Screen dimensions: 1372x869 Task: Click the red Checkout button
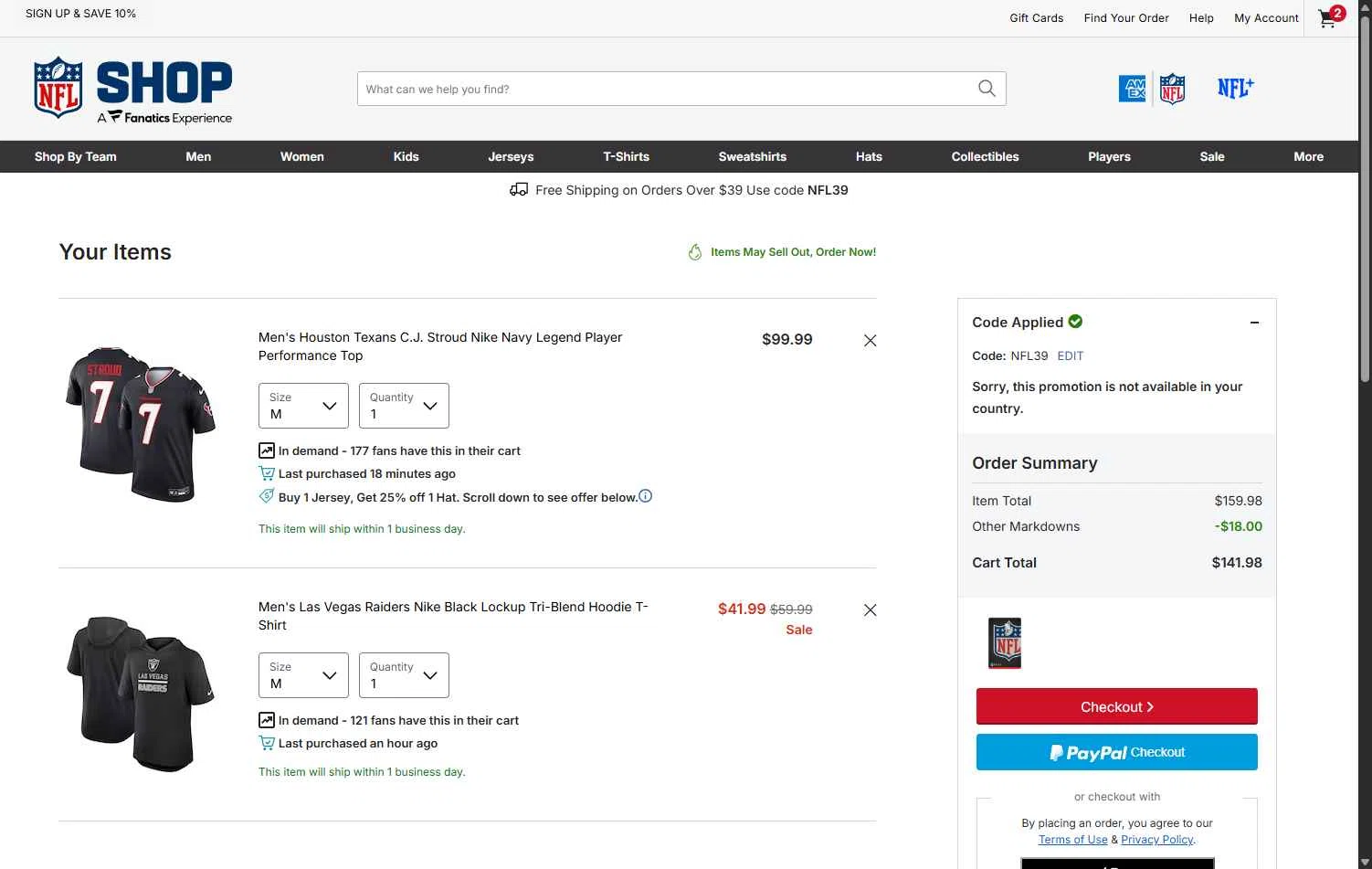(x=1117, y=706)
